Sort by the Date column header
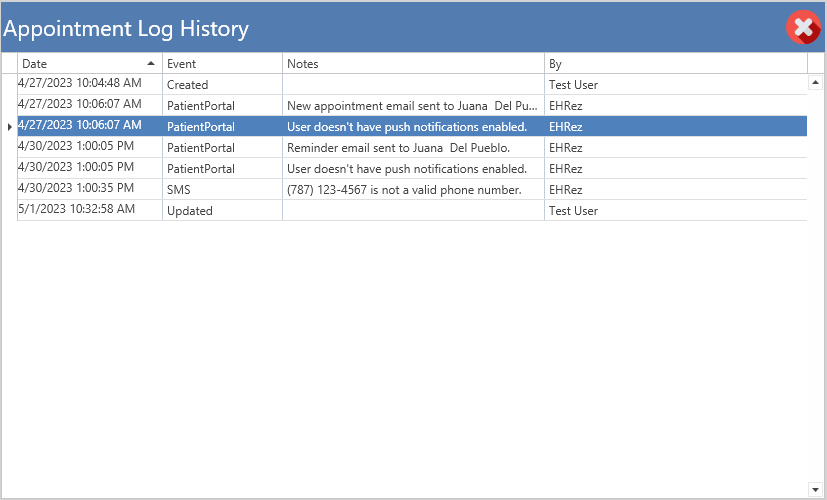 tap(90, 64)
